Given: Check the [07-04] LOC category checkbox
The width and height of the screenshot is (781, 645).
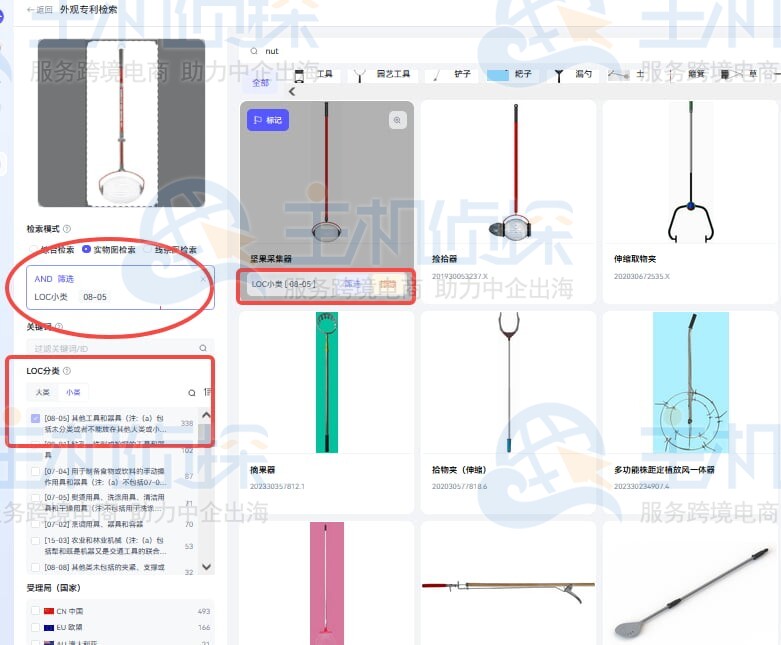Looking at the screenshot, I should pos(35,471).
